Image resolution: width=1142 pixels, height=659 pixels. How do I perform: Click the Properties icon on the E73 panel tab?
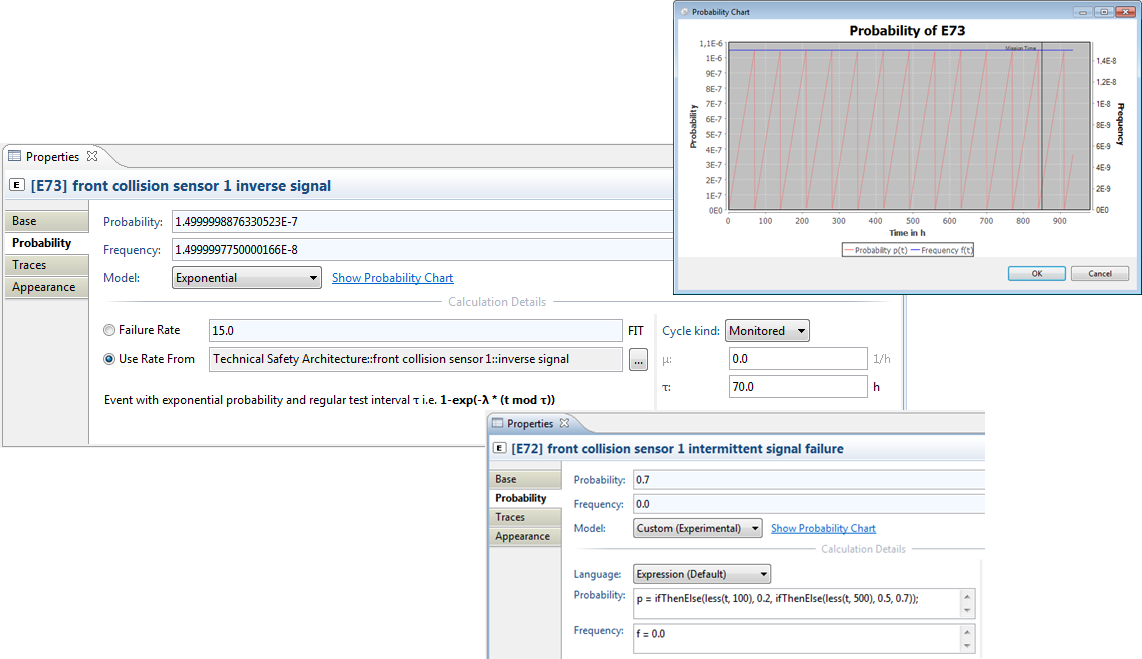point(15,157)
